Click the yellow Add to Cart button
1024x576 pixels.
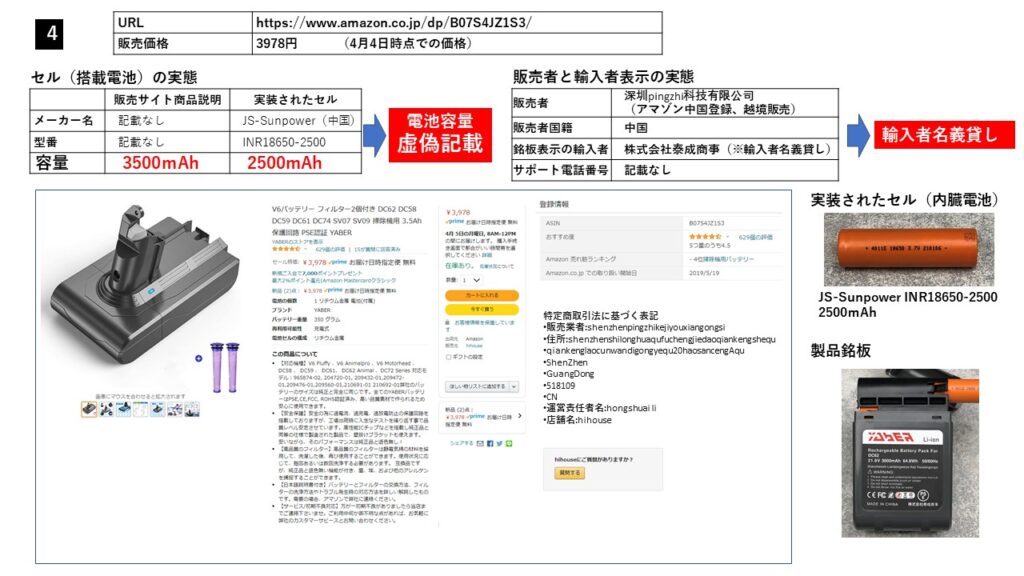481,296
